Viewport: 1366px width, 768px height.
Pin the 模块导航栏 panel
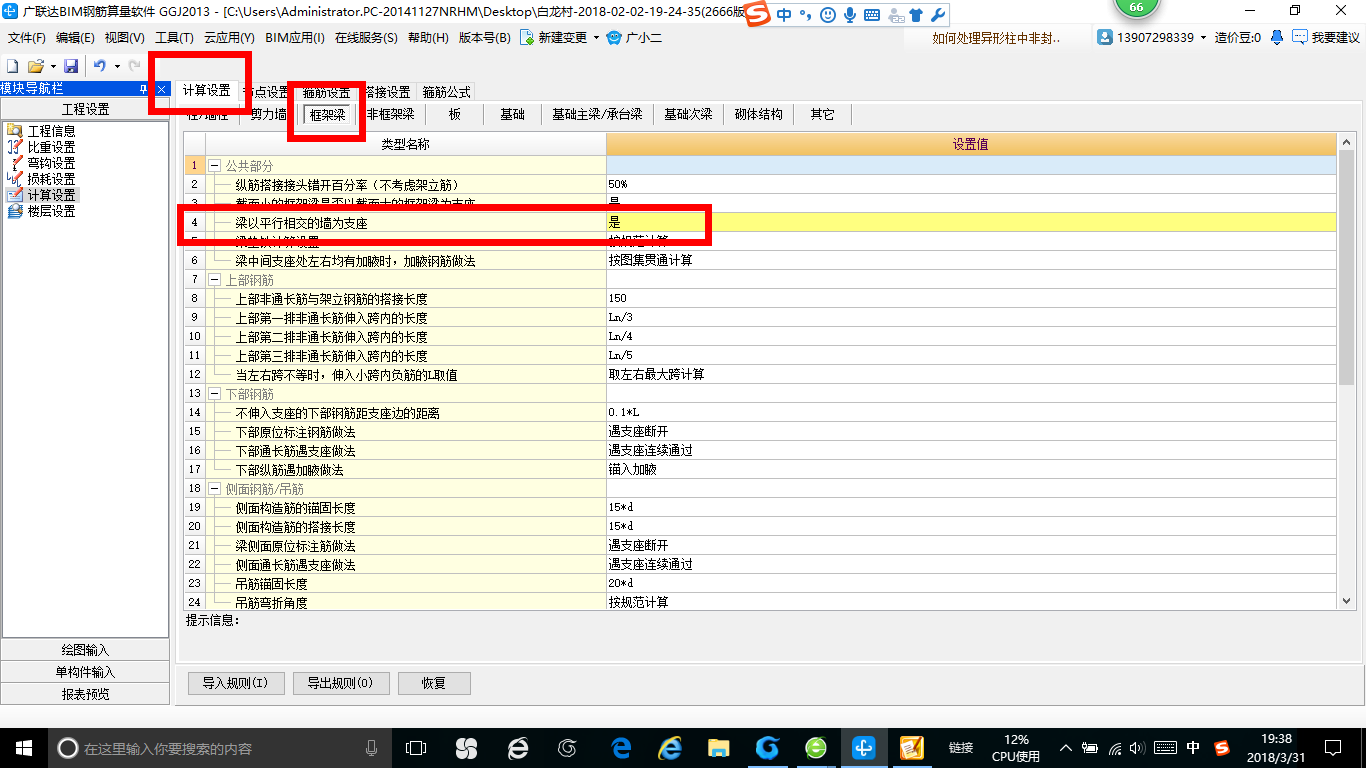tap(144, 89)
